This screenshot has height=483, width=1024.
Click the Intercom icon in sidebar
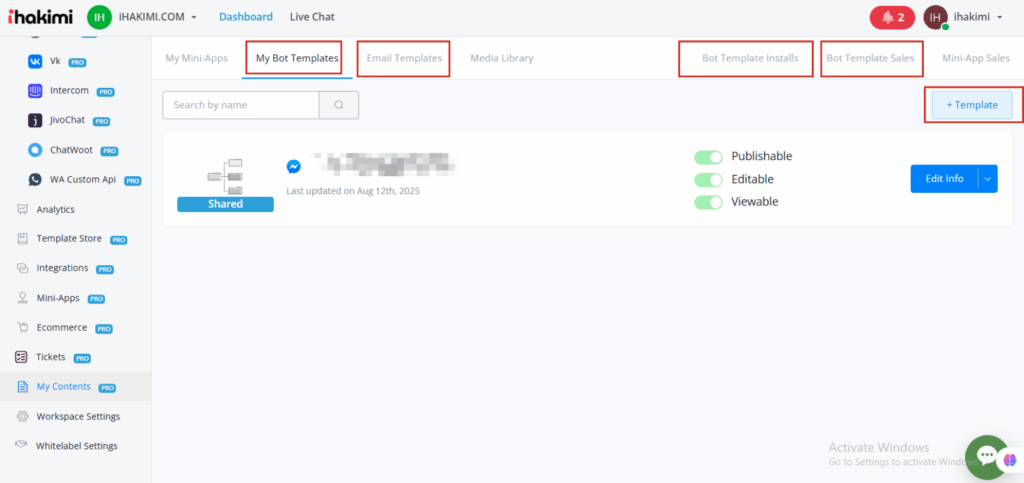point(35,91)
